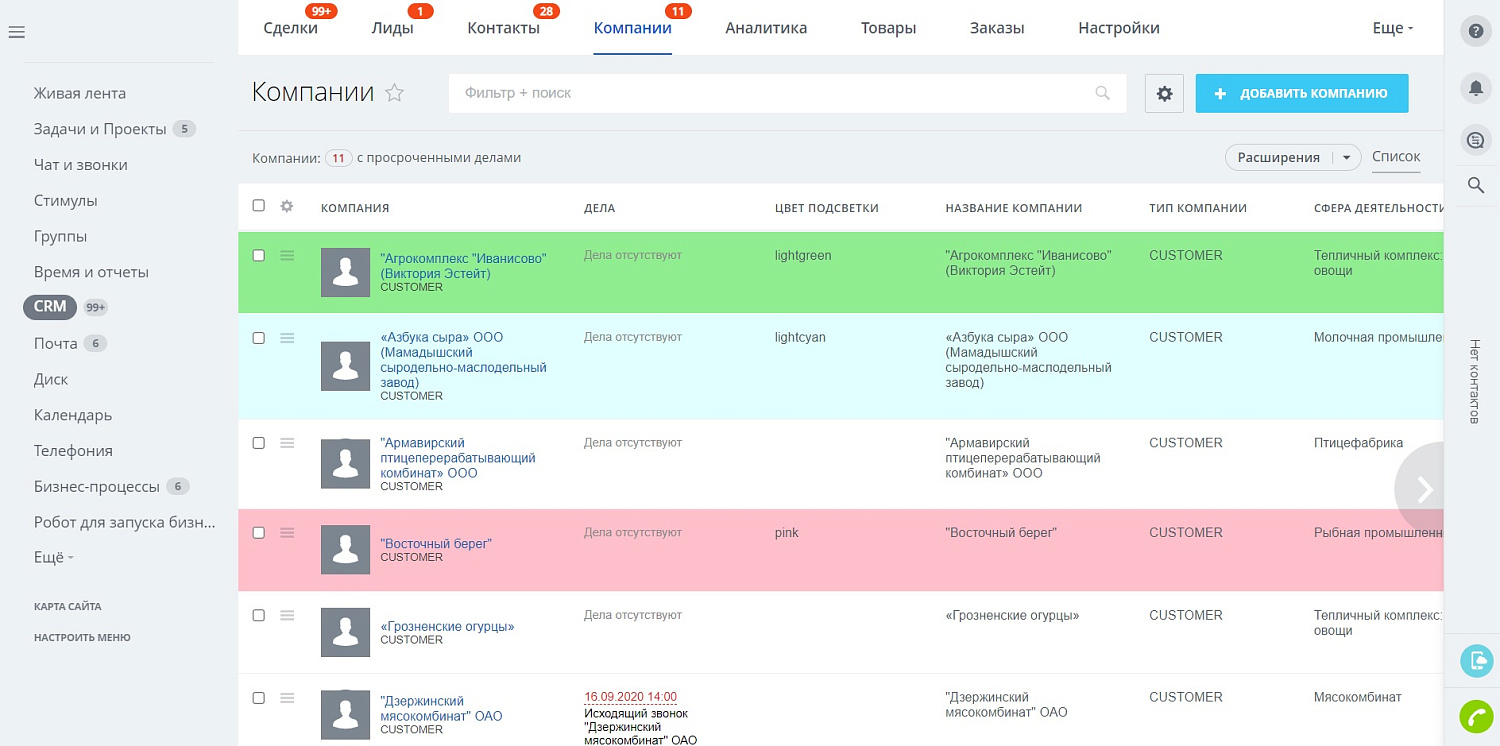The image size is (1500, 746).
Task: Mark Компании as favorite with the star icon
Action: coord(395,93)
